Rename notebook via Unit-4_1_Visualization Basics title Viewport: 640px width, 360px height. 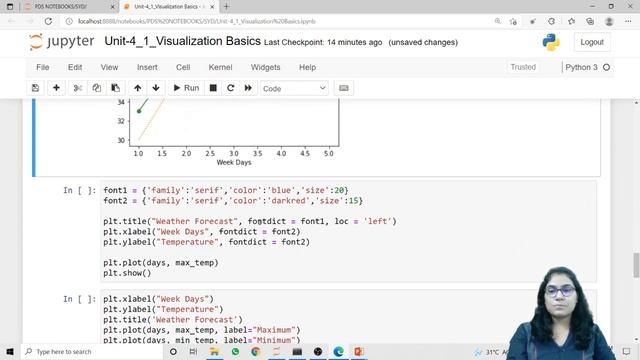[x=182, y=41]
